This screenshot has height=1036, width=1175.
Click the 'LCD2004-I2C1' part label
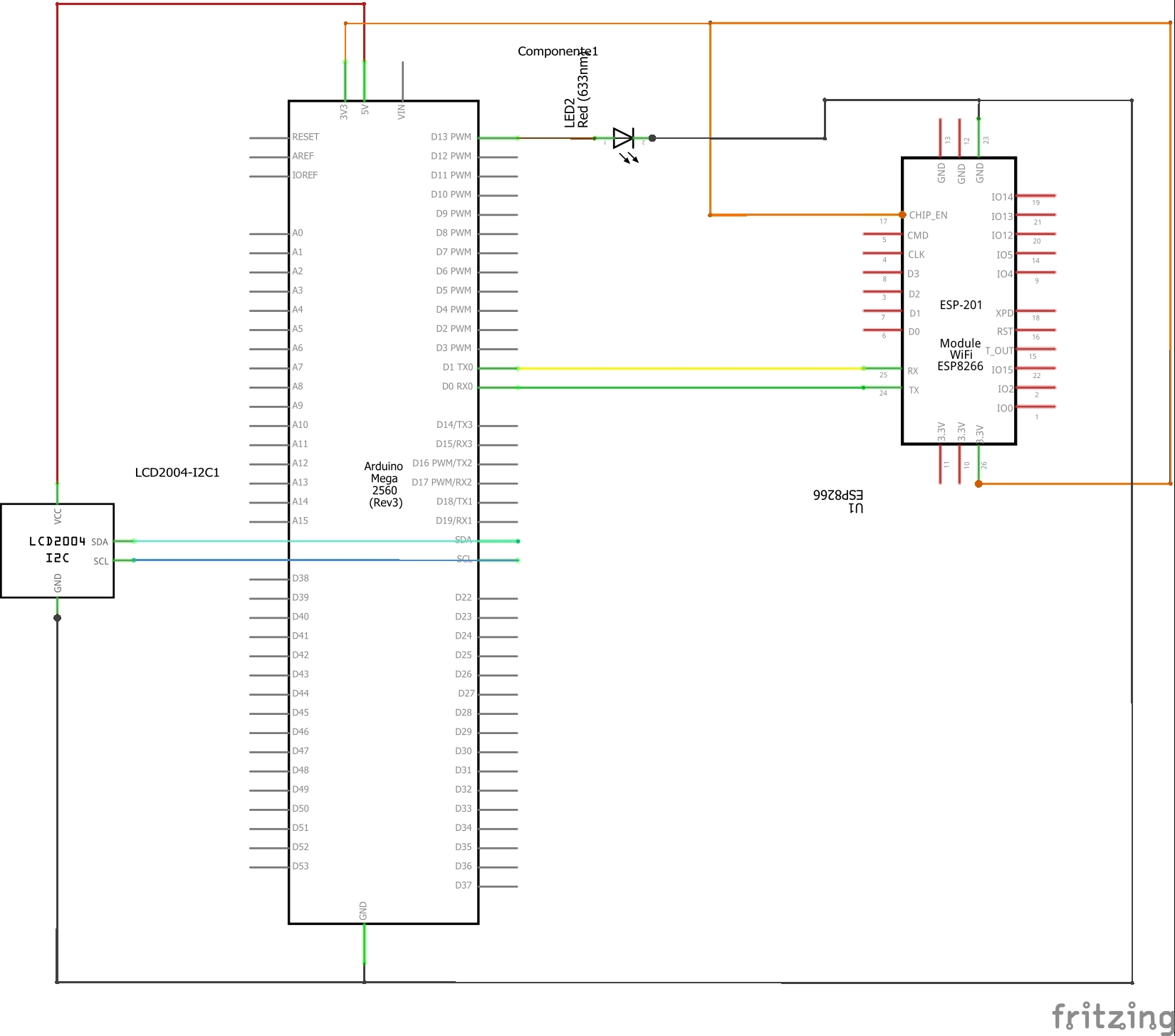(x=177, y=472)
